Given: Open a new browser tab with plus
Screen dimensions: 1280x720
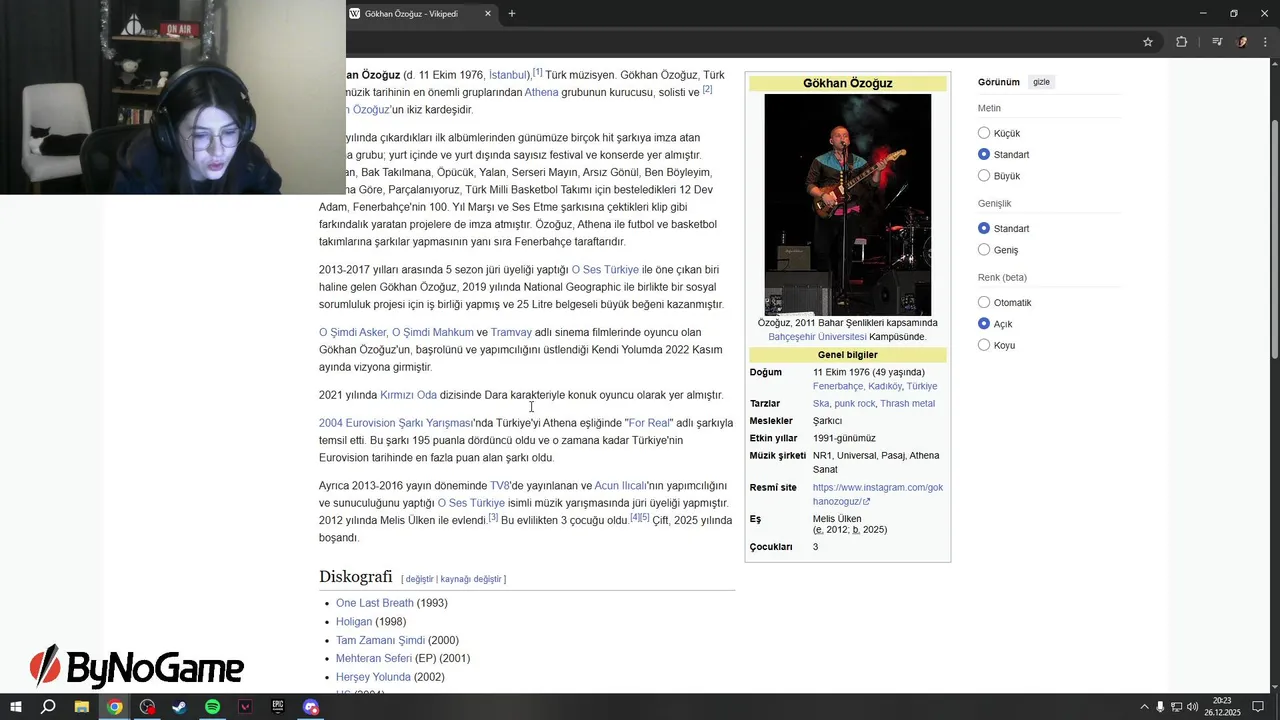Looking at the screenshot, I should coord(512,13).
